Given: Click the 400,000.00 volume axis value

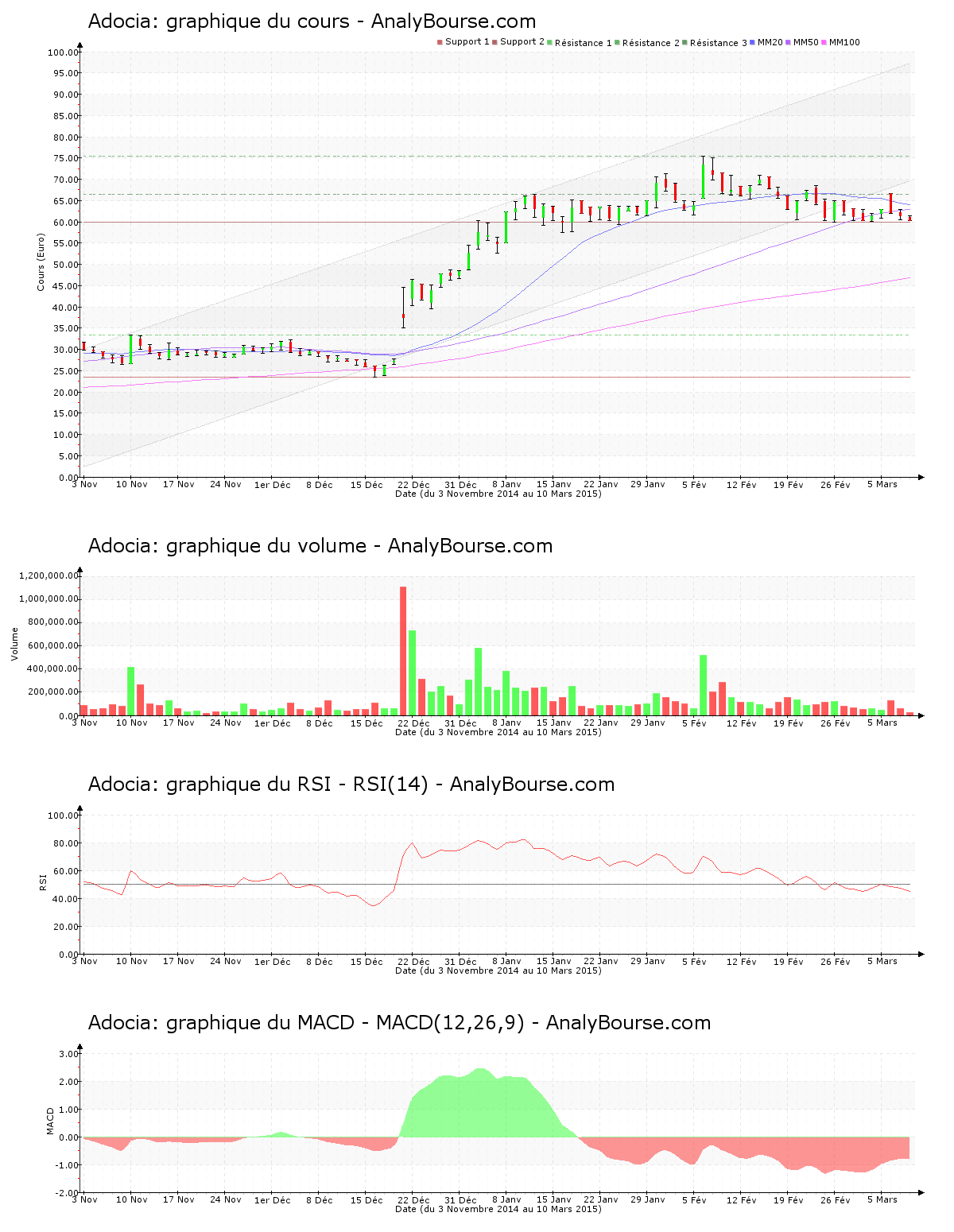Looking at the screenshot, I should click(x=52, y=669).
